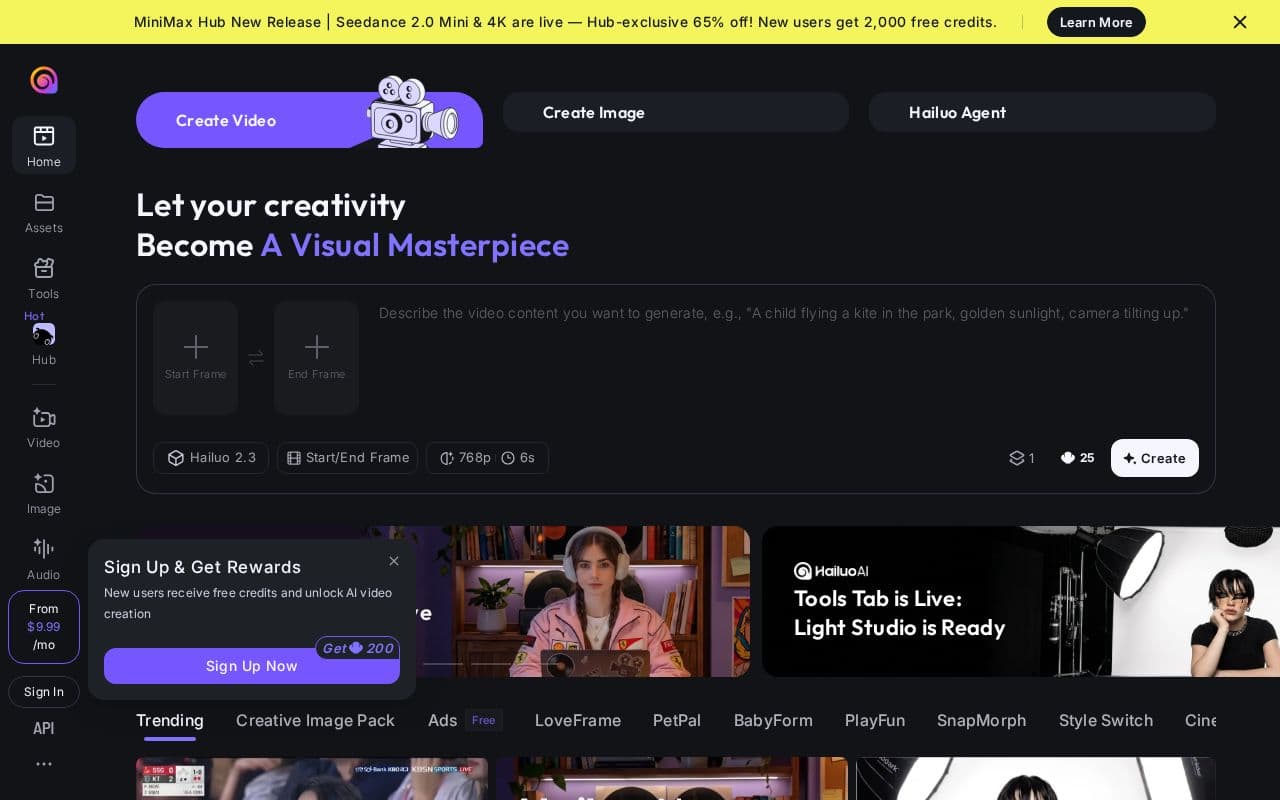Click the Hailuo logo at top left

pos(44,80)
